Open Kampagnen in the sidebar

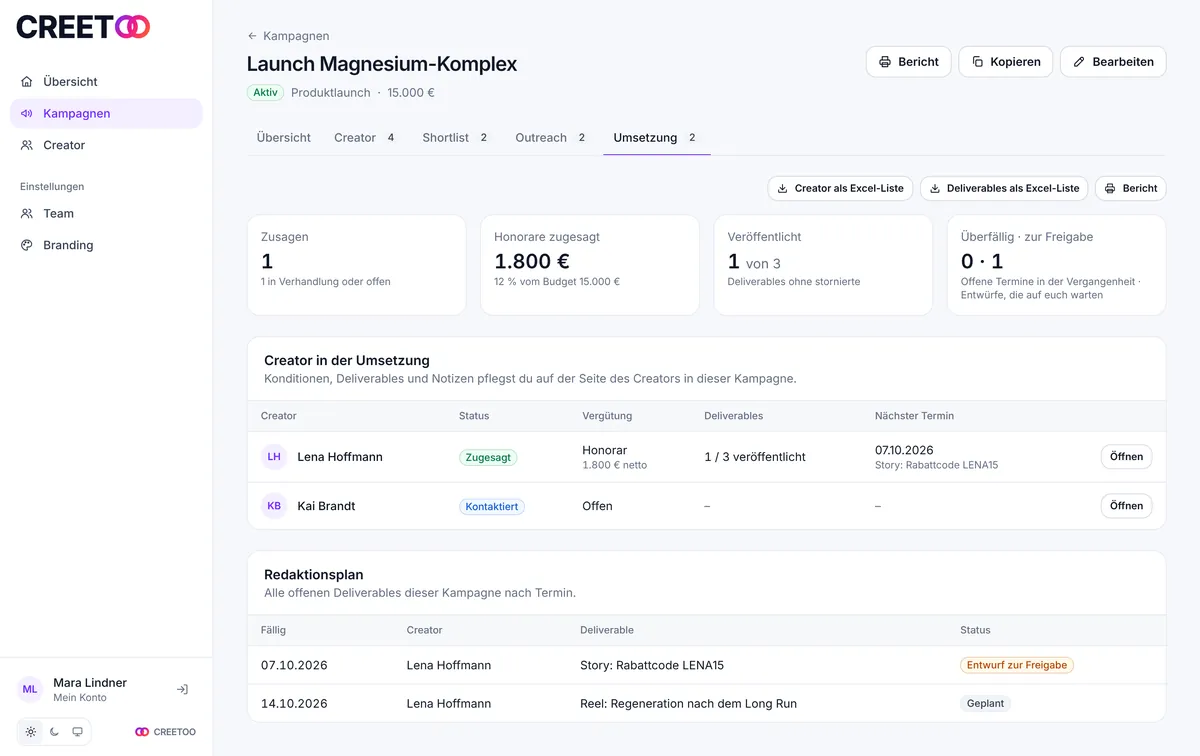[x=106, y=113]
